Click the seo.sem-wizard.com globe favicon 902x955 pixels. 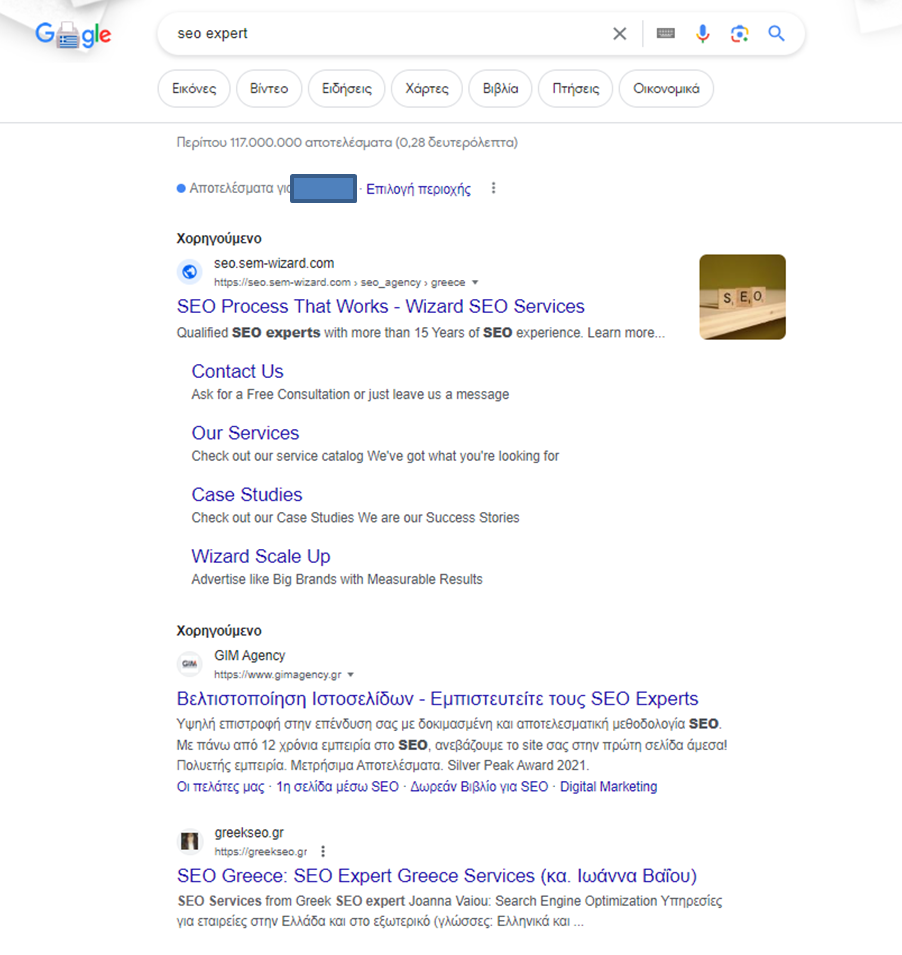click(x=189, y=272)
